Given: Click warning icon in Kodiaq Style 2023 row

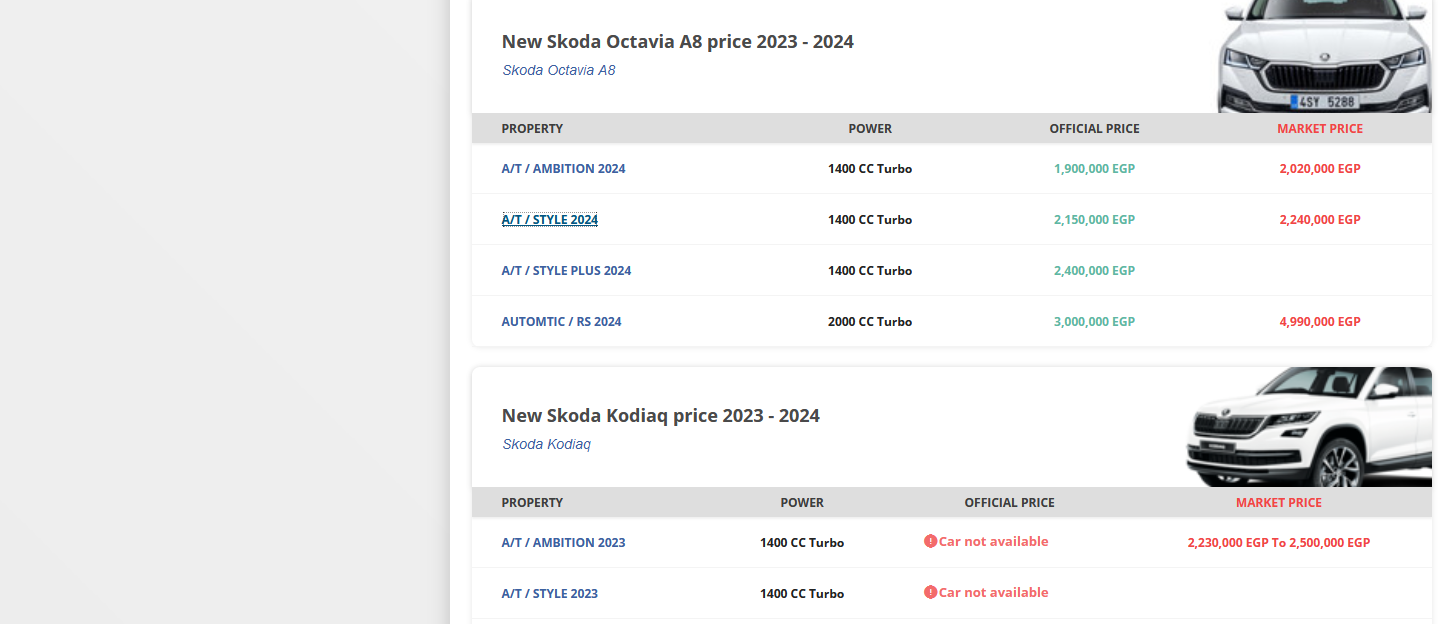Looking at the screenshot, I should tap(930, 592).
